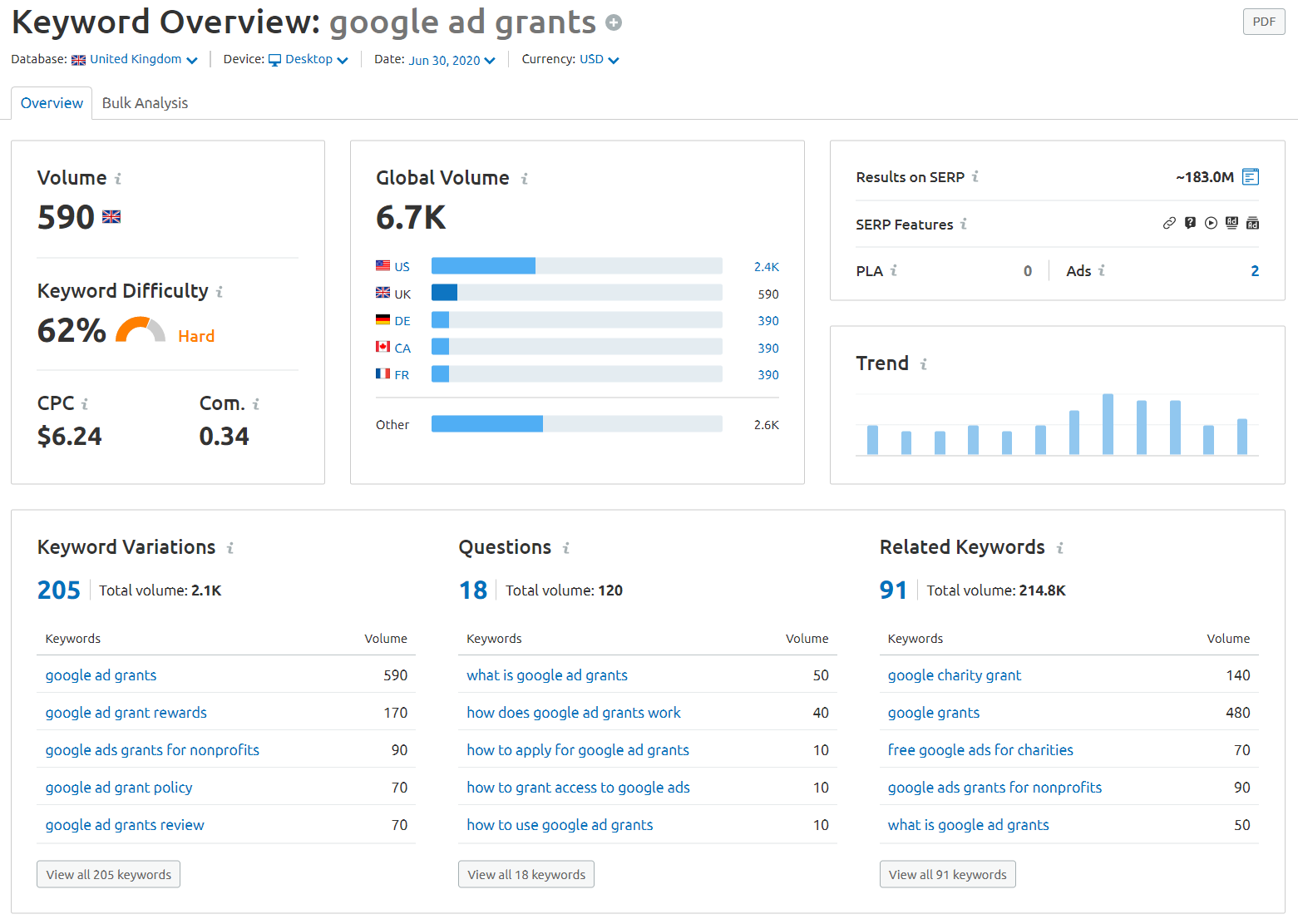
Task: Click View all 91 keywords button
Action: [947, 875]
